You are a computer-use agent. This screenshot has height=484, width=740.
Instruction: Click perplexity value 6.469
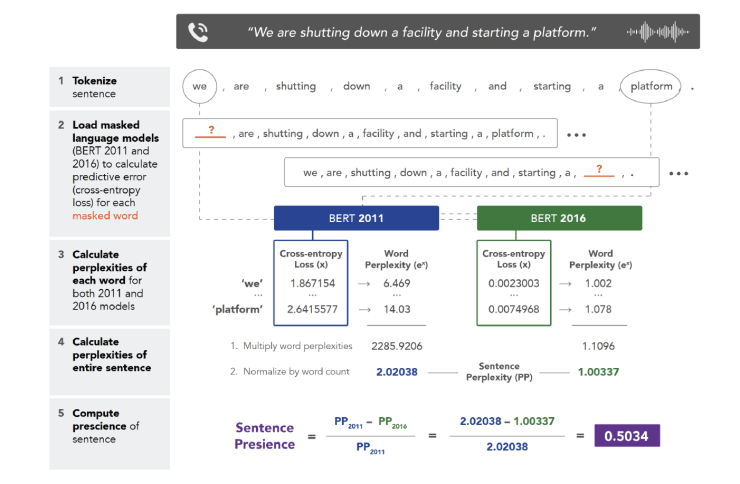tap(397, 284)
